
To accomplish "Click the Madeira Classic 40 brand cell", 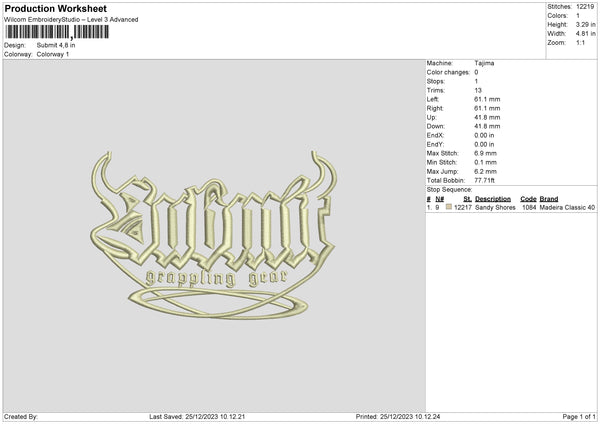I will click(567, 207).
